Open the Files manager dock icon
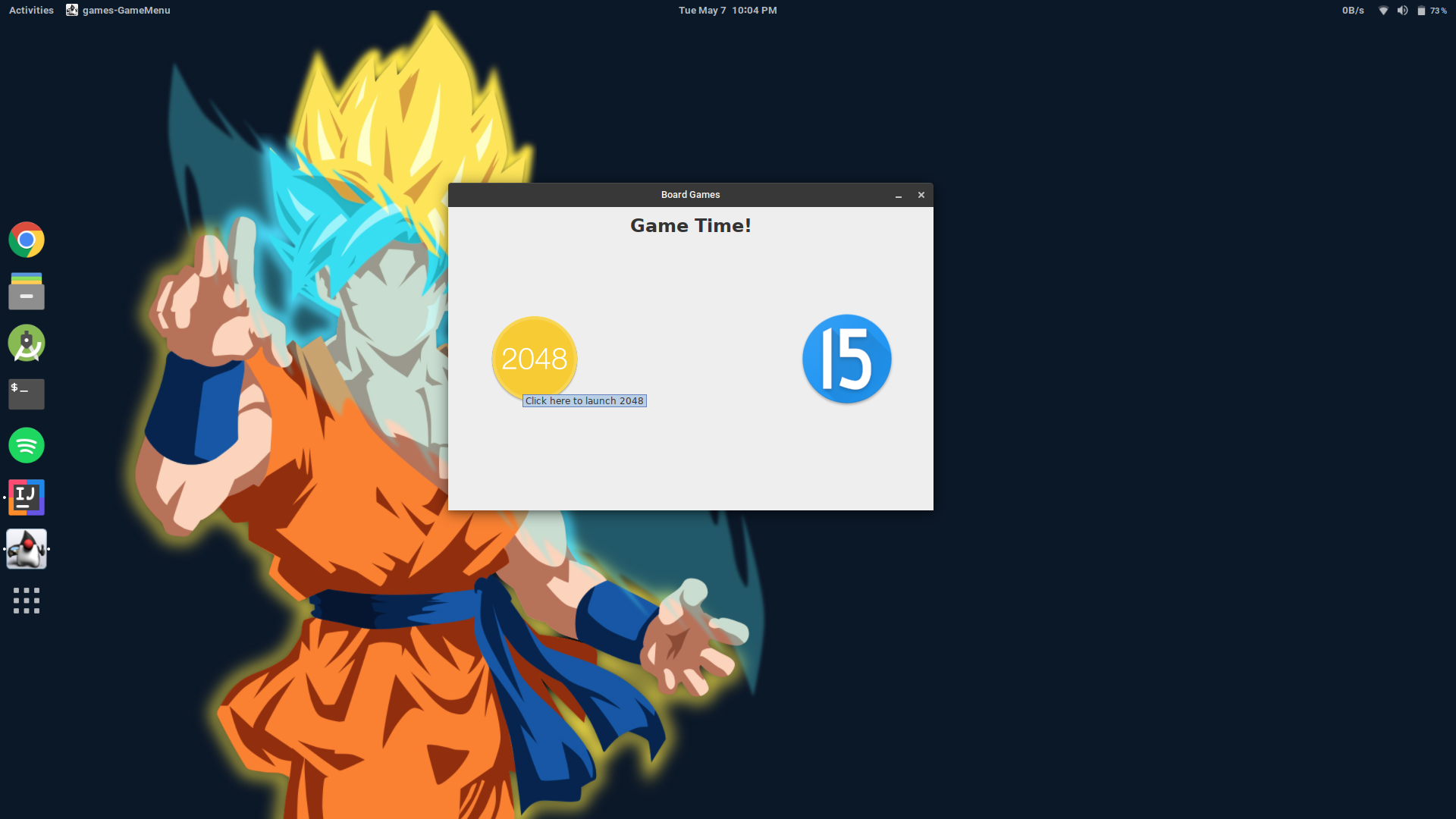This screenshot has width=1456, height=819. [x=27, y=291]
